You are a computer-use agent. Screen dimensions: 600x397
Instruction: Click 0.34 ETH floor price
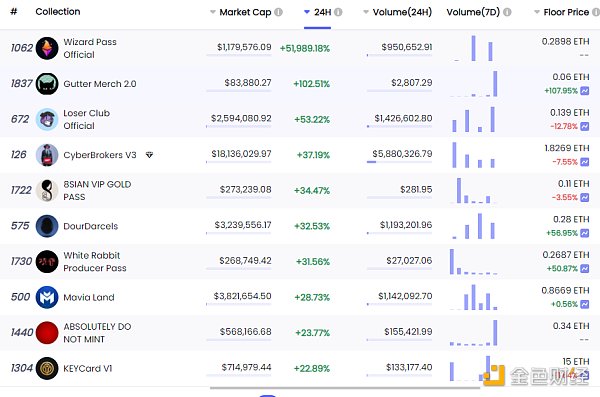click(x=571, y=326)
